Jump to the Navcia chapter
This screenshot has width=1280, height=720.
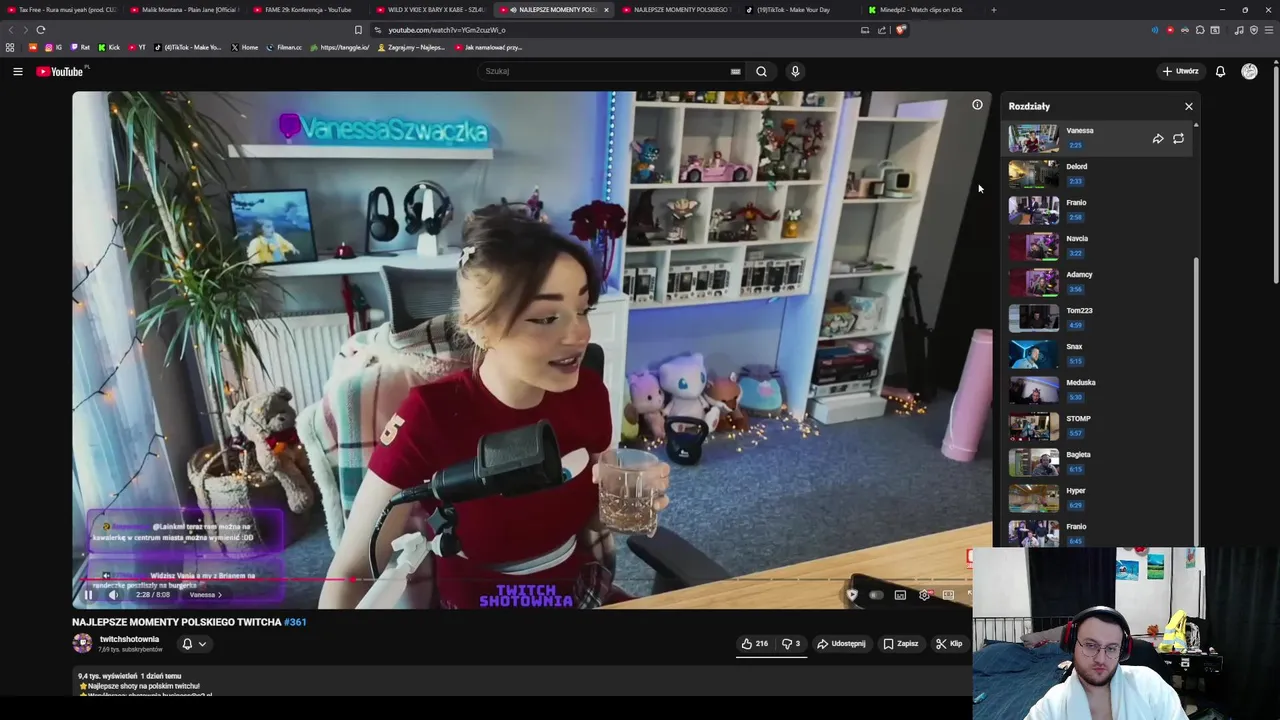[x=1098, y=246]
